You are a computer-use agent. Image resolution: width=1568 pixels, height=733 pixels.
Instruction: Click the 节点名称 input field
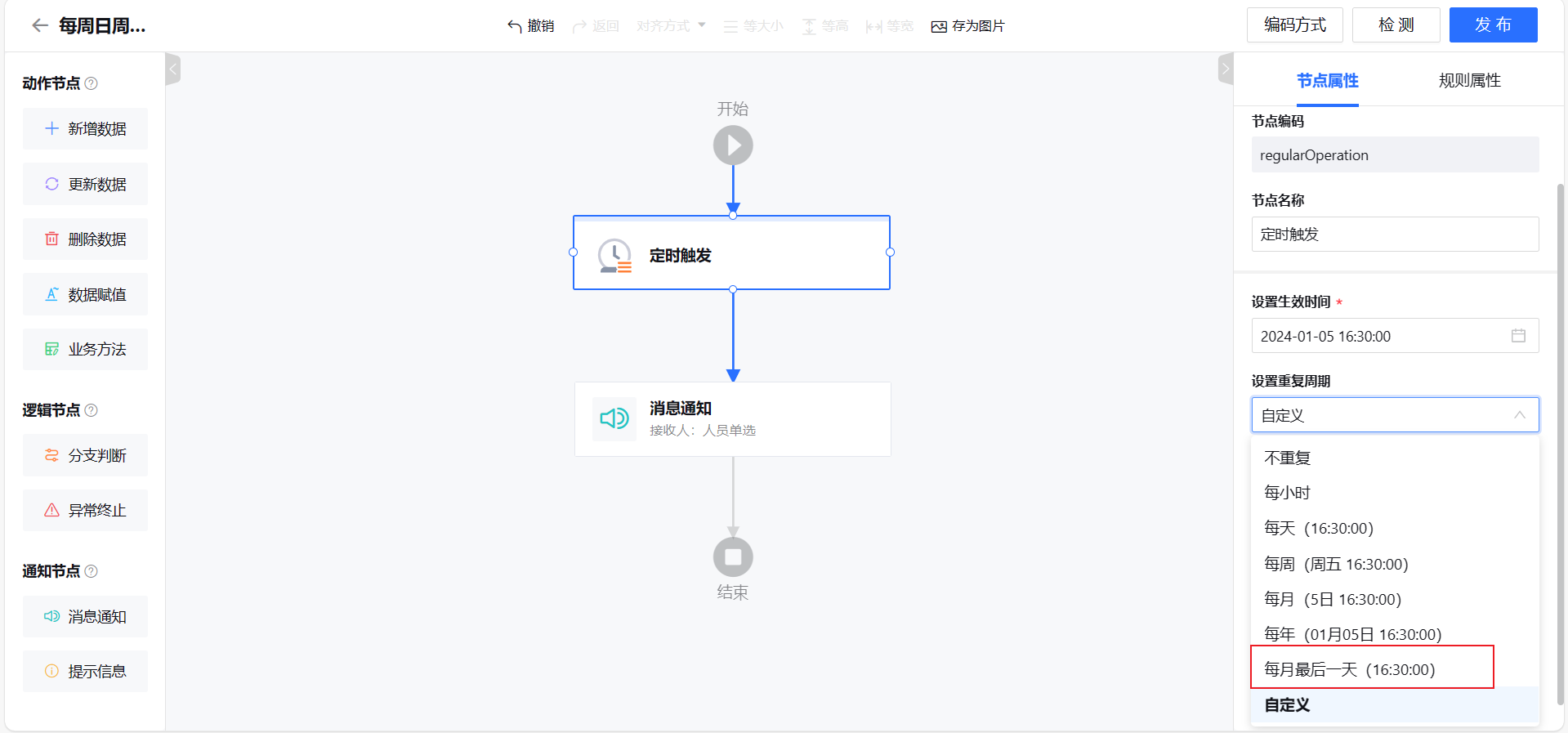[x=1395, y=235]
